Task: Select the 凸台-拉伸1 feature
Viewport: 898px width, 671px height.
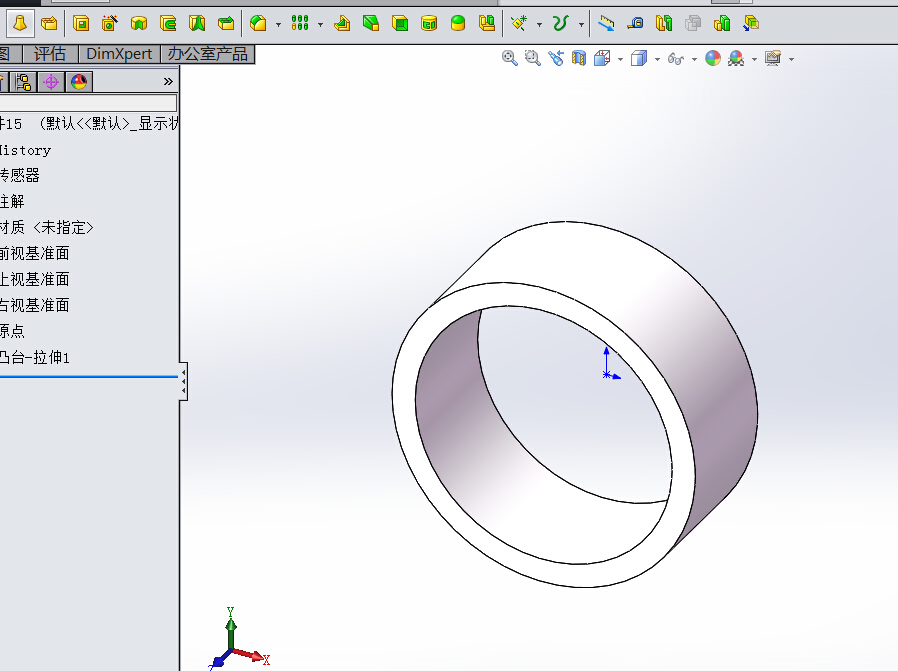Action: tap(34, 357)
